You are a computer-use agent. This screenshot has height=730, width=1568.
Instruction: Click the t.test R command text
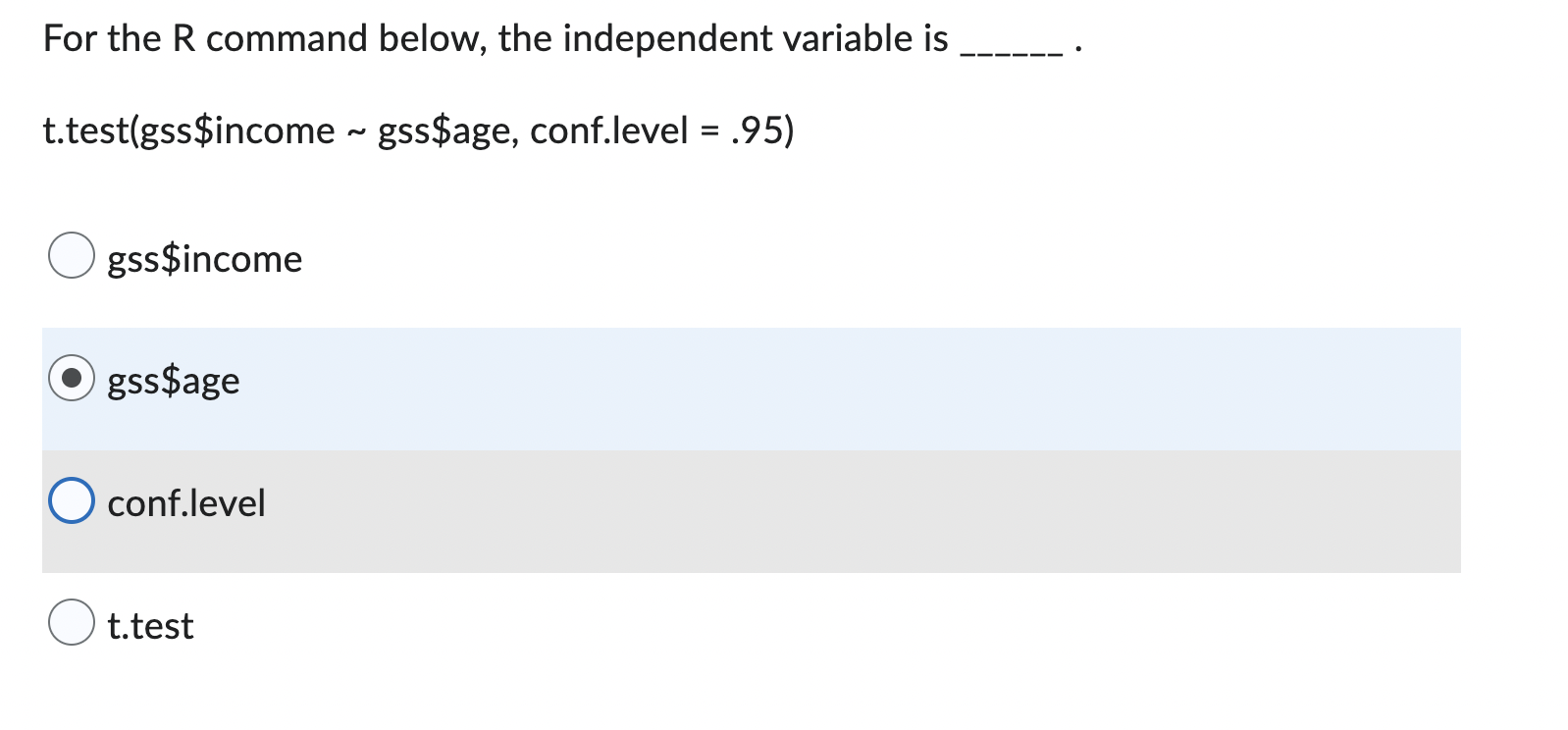click(x=417, y=130)
